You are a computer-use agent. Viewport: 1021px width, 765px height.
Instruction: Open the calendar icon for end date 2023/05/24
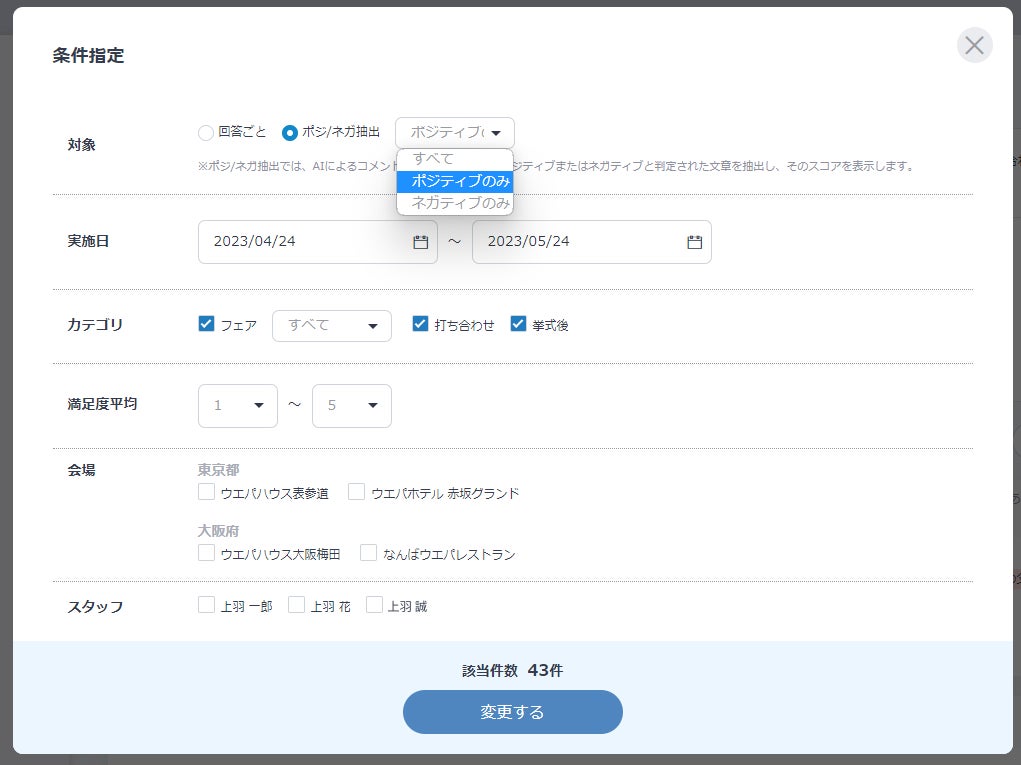coord(695,242)
